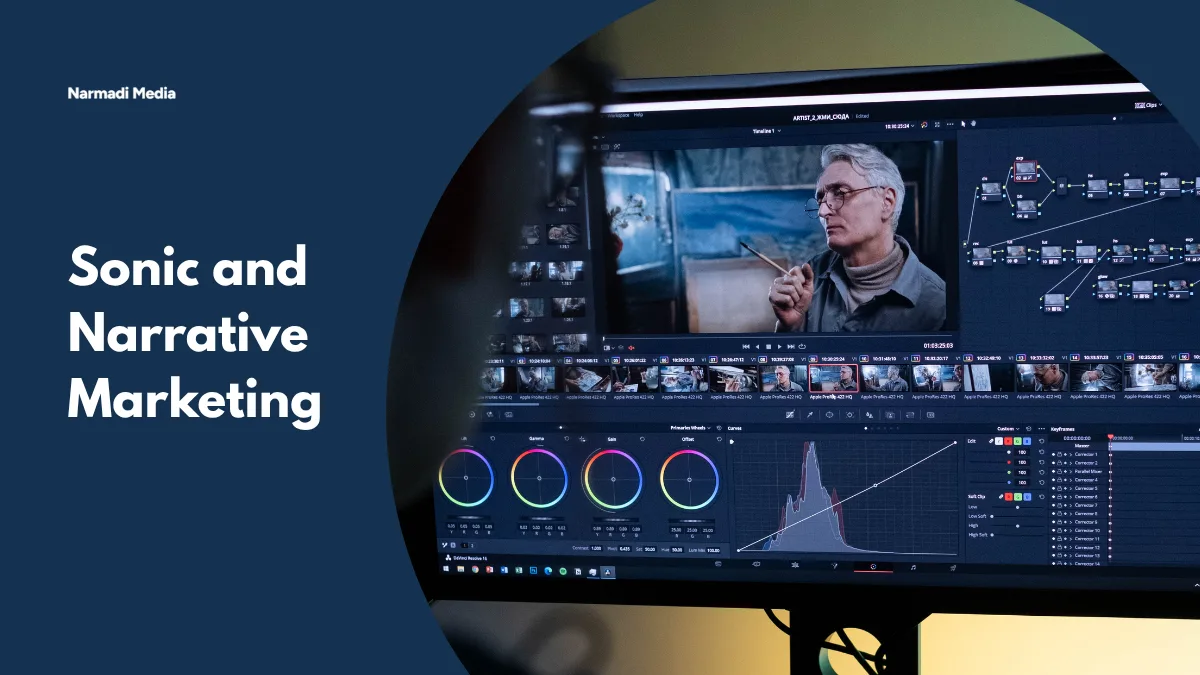Open the Clips dropdown at top right
This screenshot has width=1200, height=675.
coord(1147,105)
